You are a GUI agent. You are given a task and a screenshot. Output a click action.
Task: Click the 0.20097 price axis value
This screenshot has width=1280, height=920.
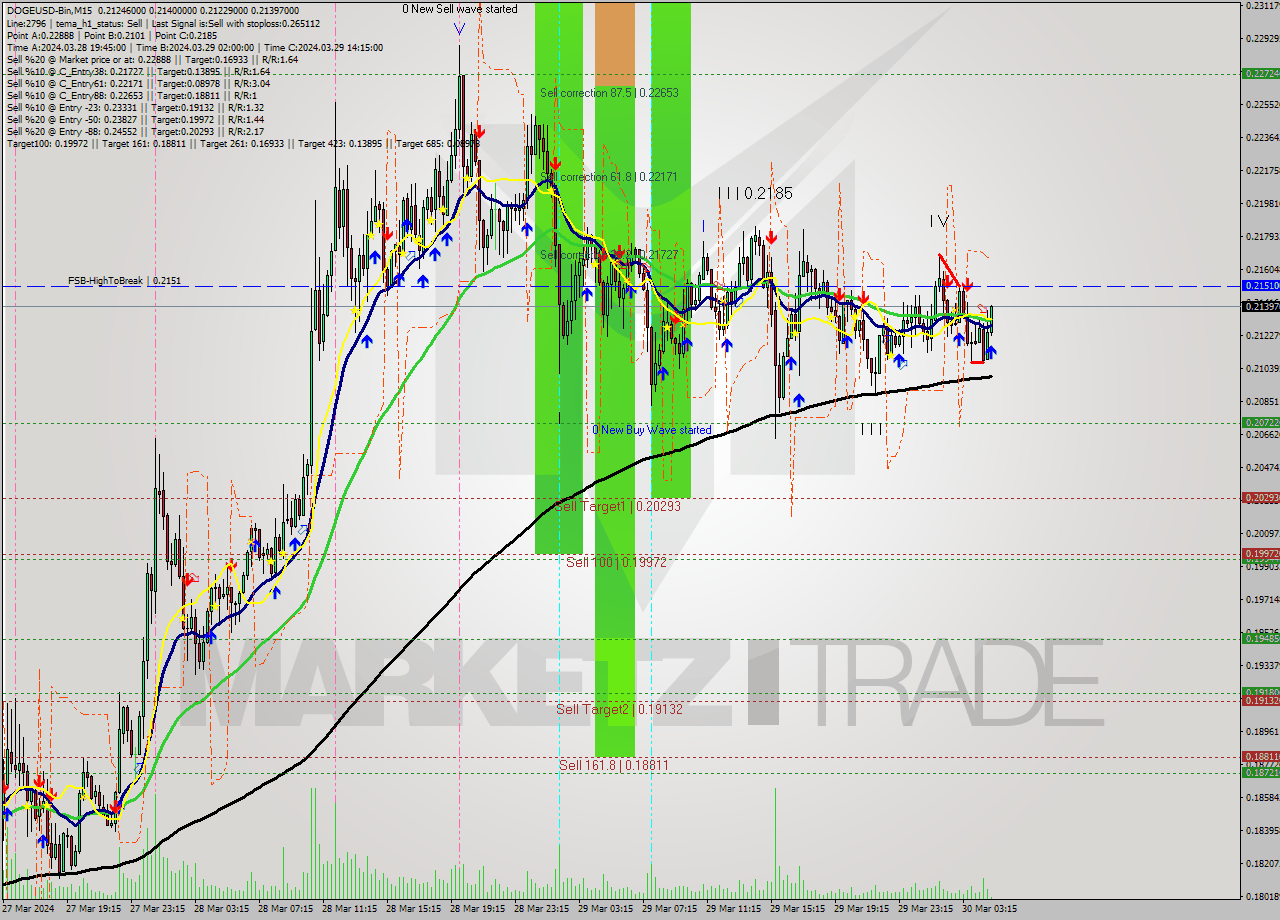[x=1262, y=532]
